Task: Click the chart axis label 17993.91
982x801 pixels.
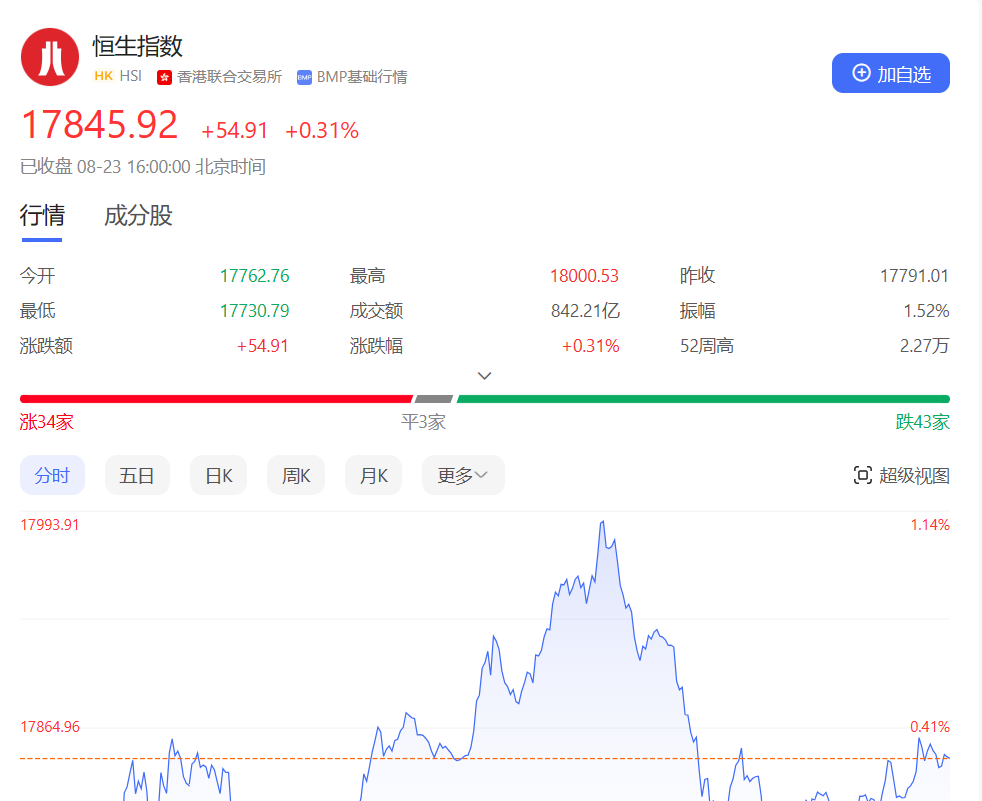Action: point(50,525)
